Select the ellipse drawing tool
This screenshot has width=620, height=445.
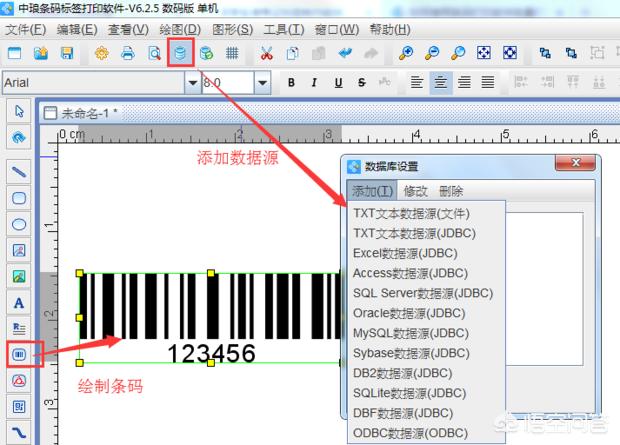[x=19, y=224]
